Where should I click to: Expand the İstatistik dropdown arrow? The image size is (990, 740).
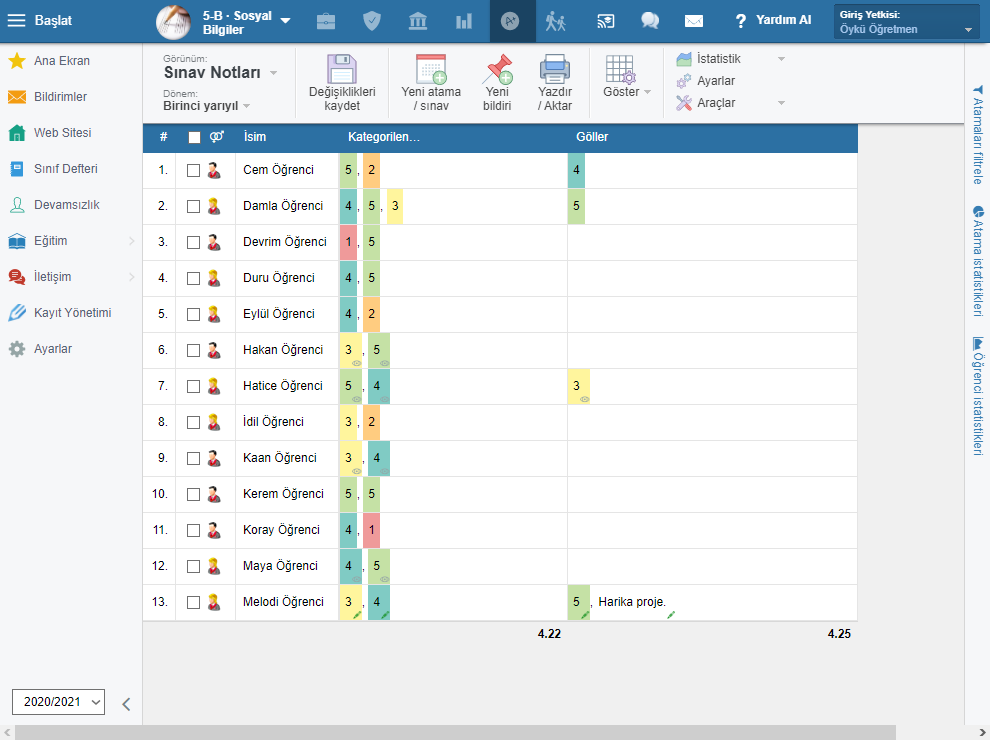point(781,59)
